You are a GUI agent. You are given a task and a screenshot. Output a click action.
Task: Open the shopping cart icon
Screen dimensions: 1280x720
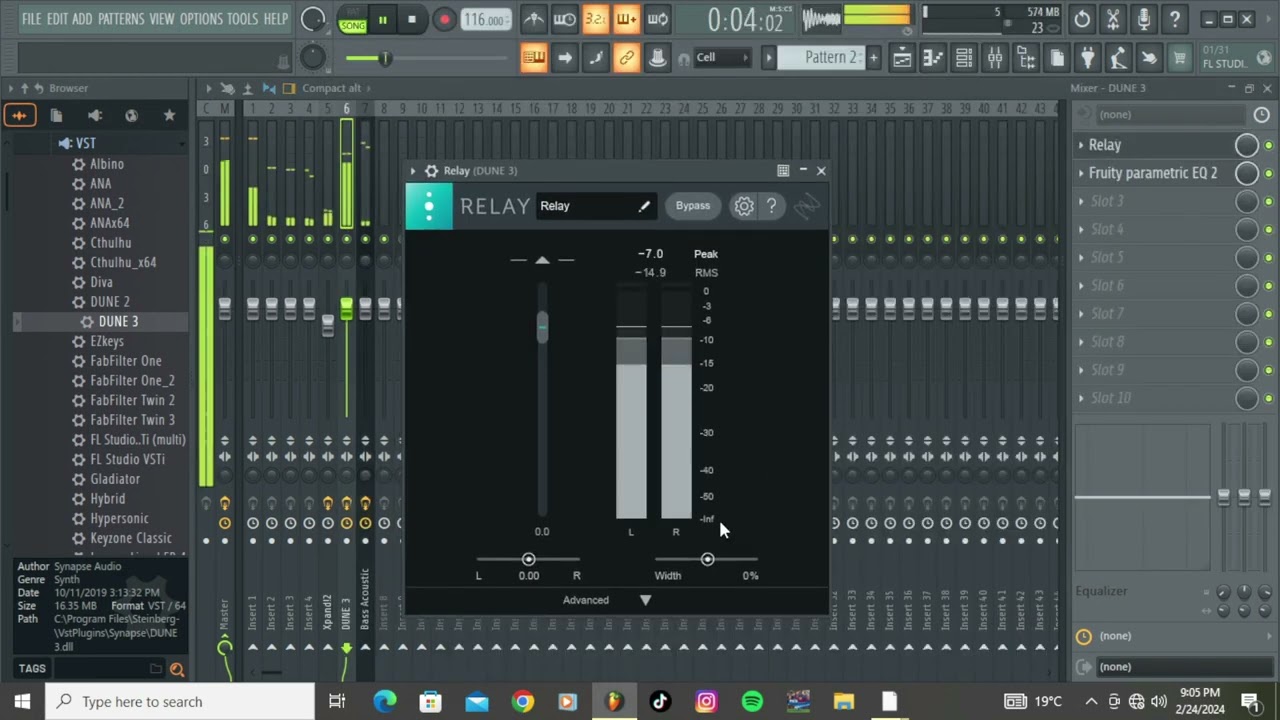(x=1180, y=58)
